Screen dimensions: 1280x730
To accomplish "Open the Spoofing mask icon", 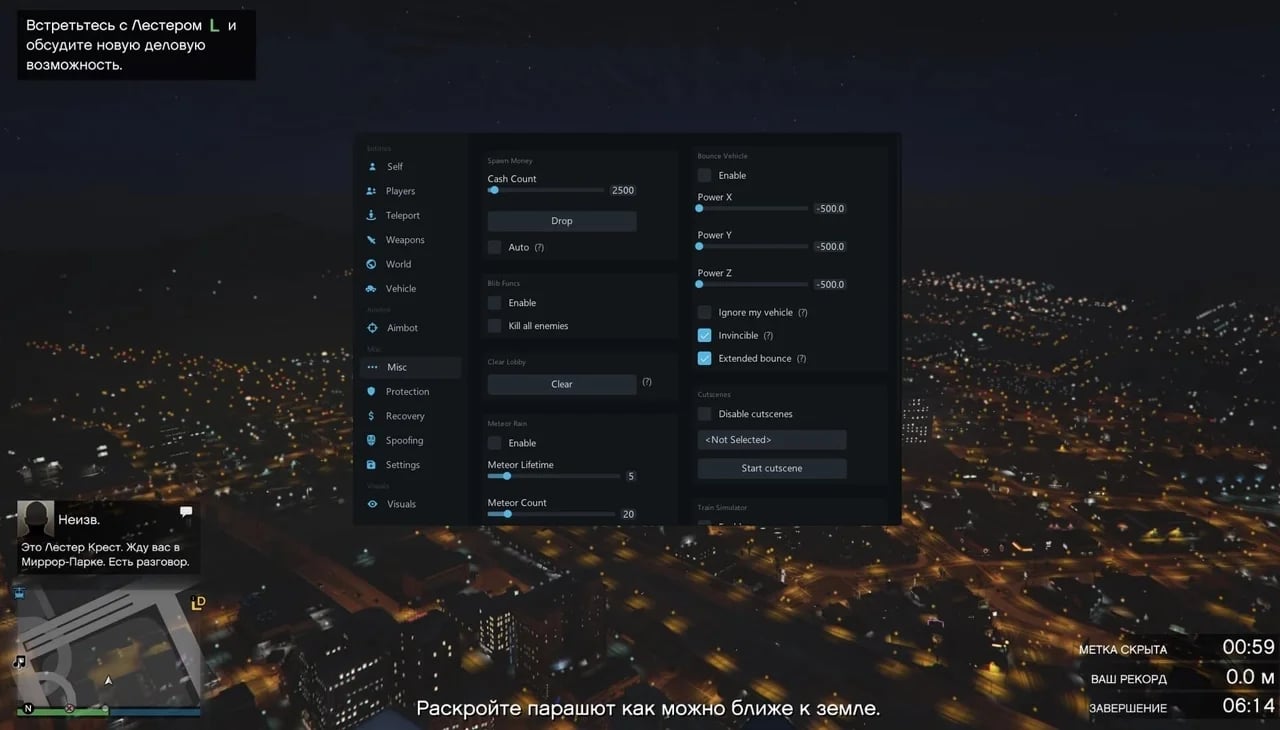I will click(372, 440).
